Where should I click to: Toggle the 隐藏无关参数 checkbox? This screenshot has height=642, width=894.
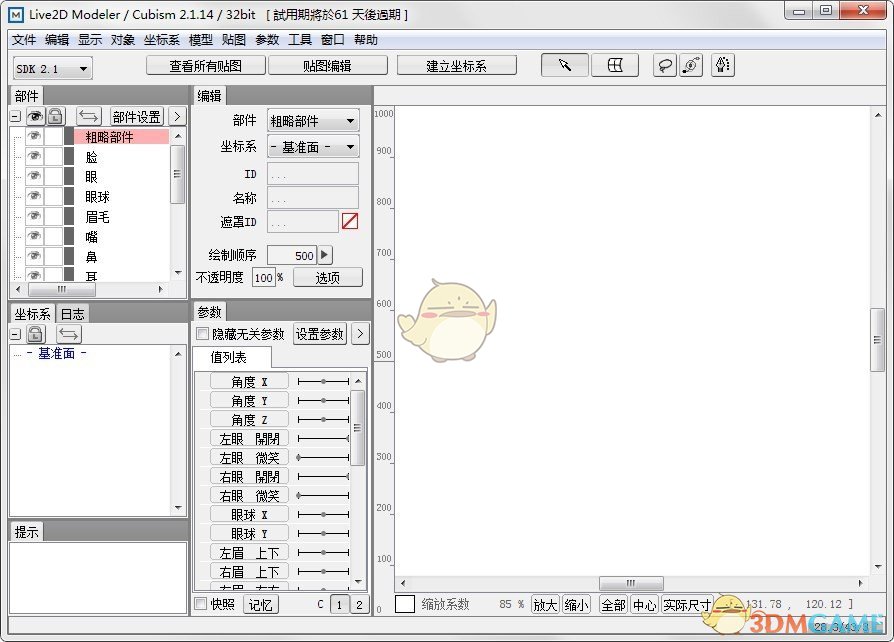[203, 333]
